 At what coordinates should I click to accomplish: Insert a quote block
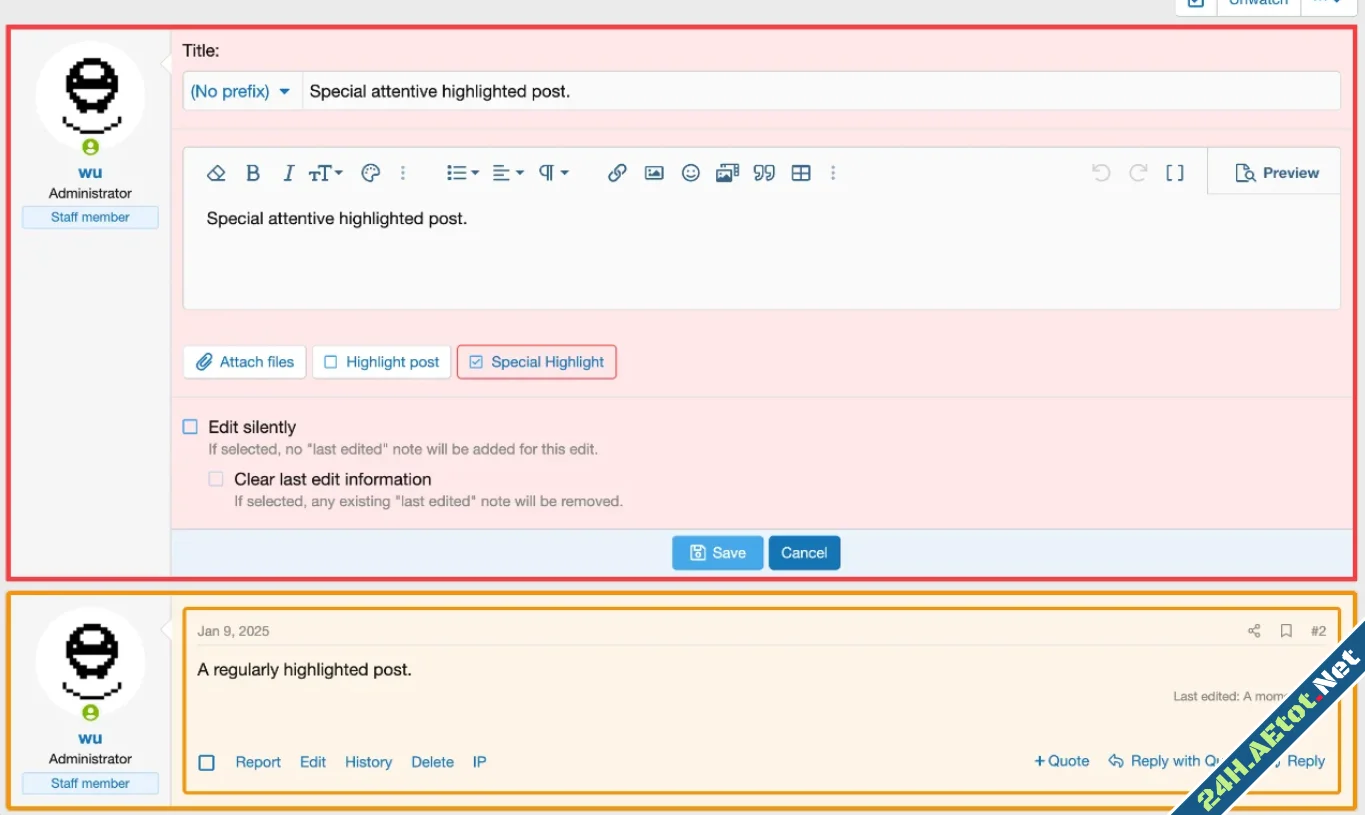(x=764, y=173)
